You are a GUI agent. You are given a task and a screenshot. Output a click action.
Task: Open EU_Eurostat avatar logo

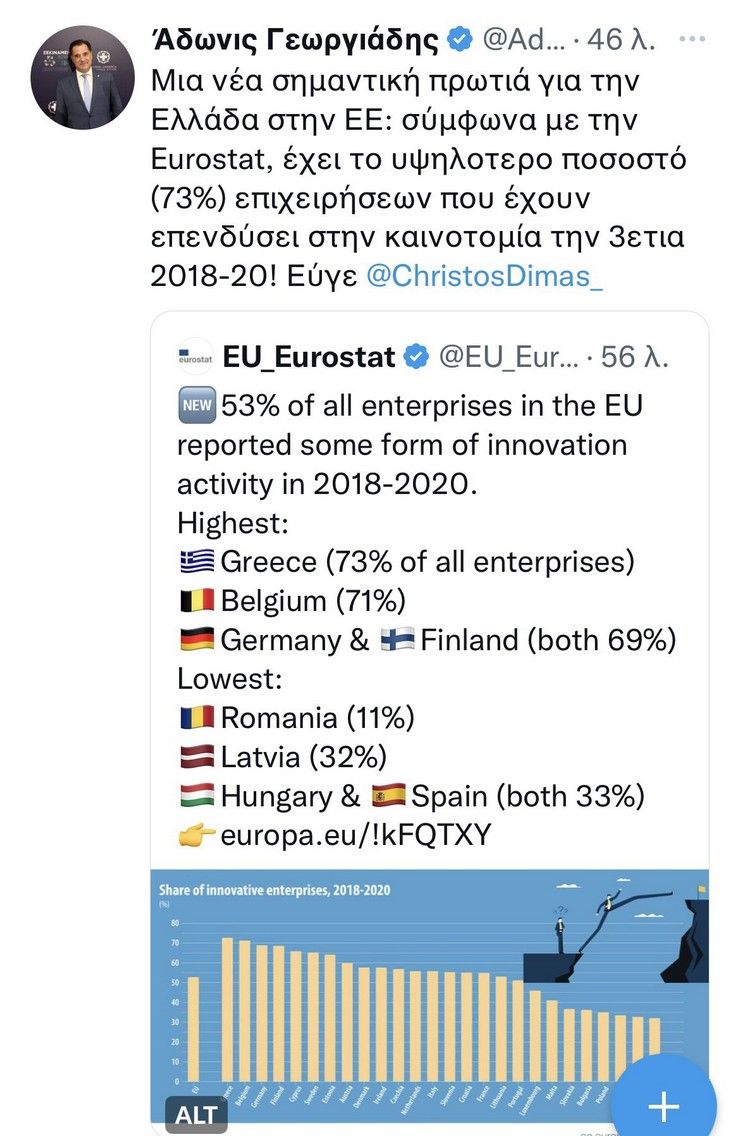(196, 357)
